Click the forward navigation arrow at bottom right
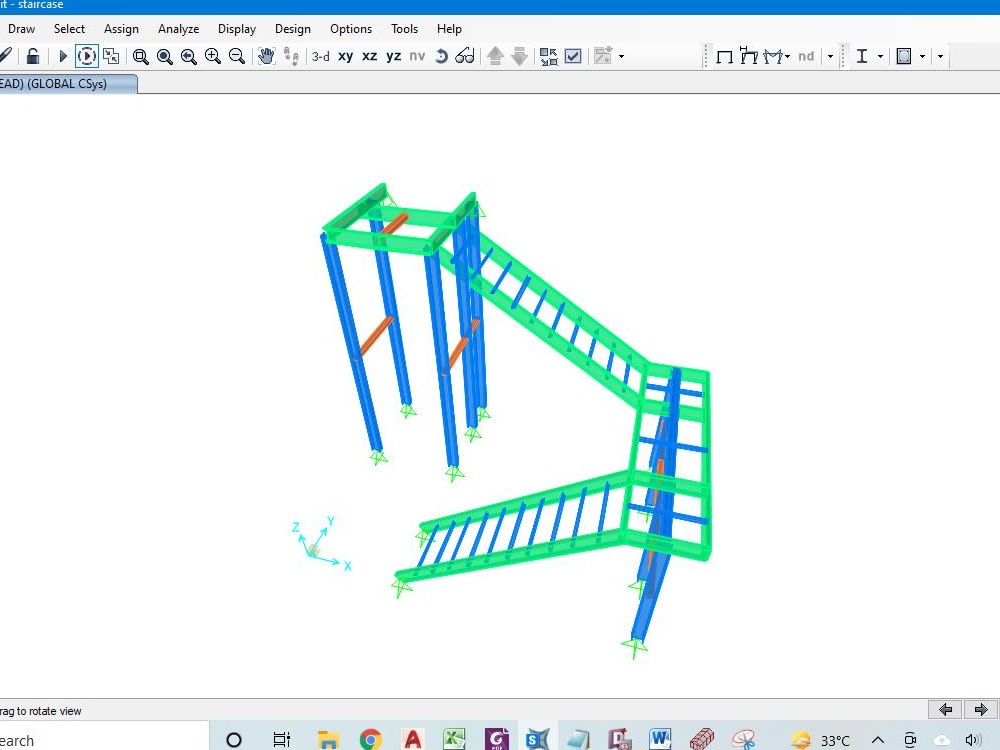The image size is (1000, 750). pyautogui.click(x=980, y=709)
